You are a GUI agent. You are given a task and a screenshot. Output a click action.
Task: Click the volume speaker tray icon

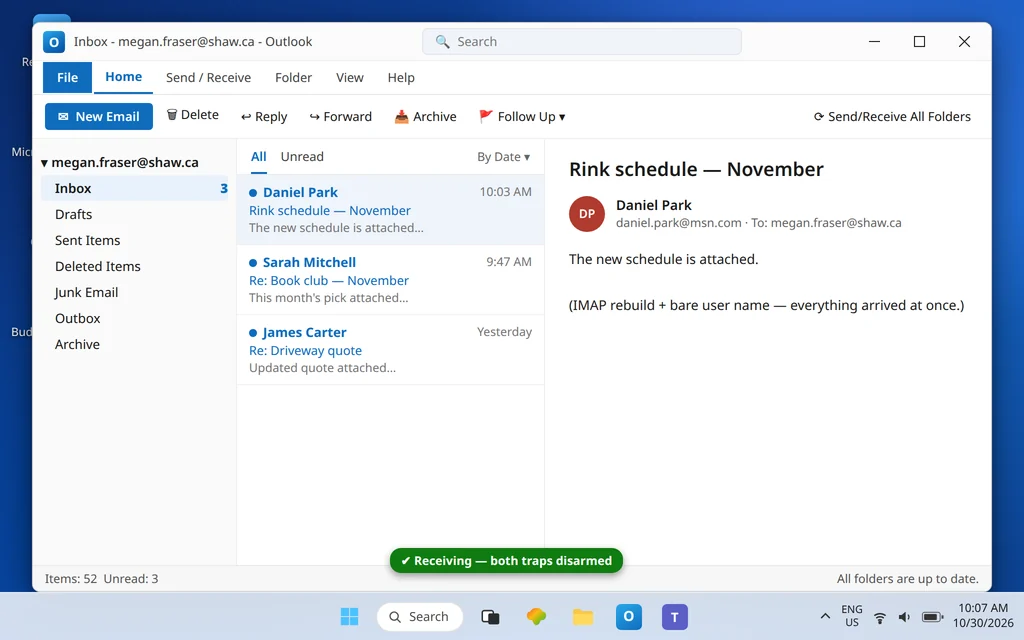point(904,617)
